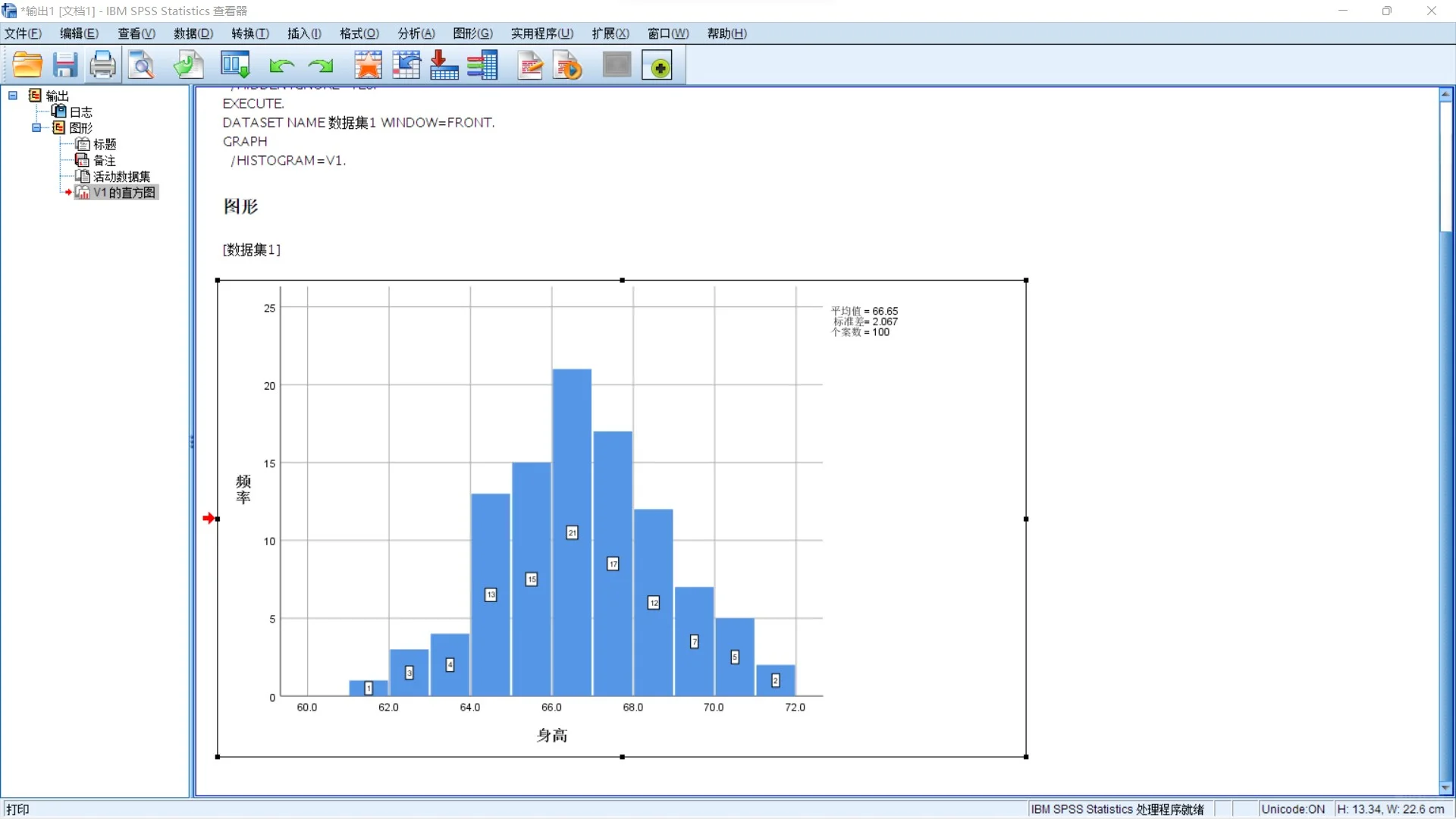Collapse the 输出 root tree node

pos(13,96)
